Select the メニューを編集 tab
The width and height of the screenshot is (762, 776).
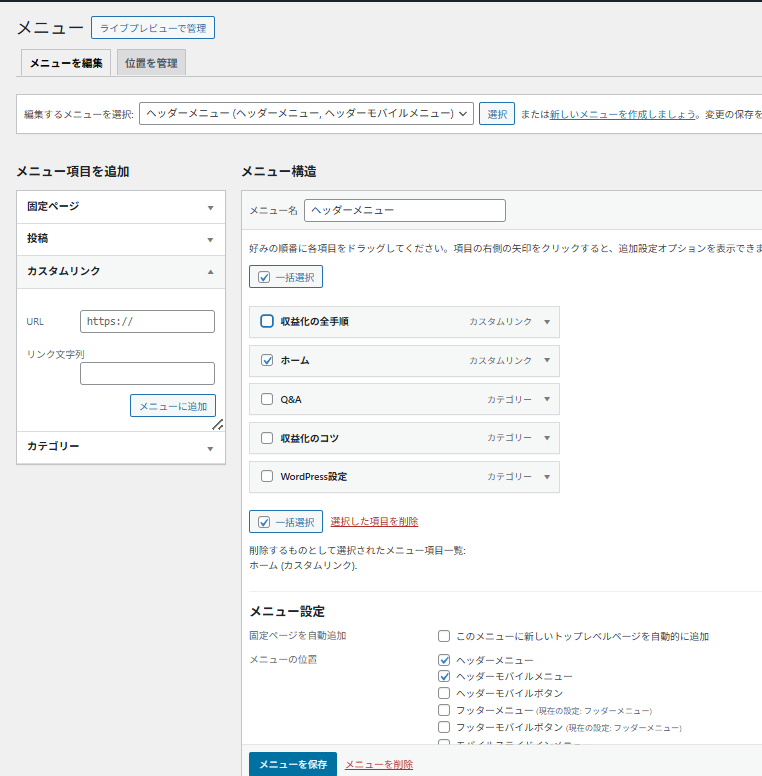point(66,63)
